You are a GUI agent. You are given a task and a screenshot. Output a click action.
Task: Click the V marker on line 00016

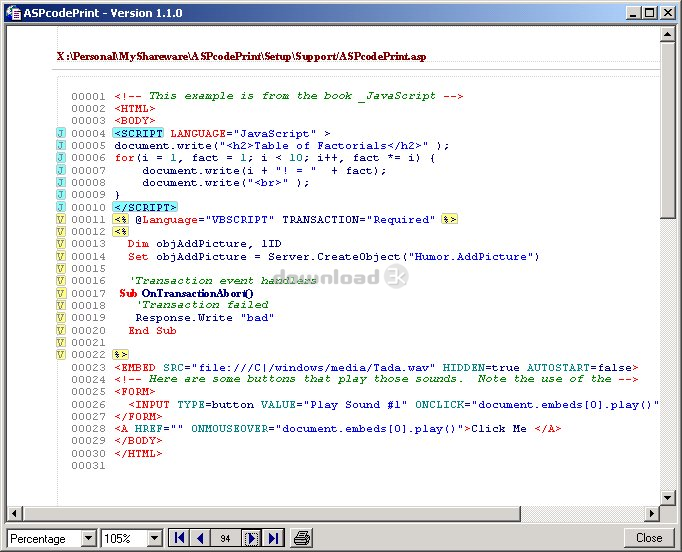pyautogui.click(x=61, y=281)
